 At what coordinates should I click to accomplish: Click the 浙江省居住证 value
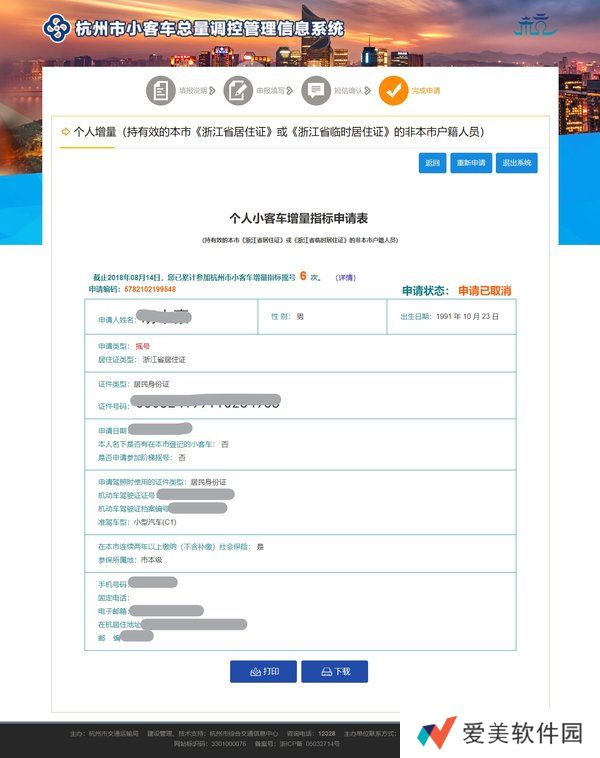164,360
